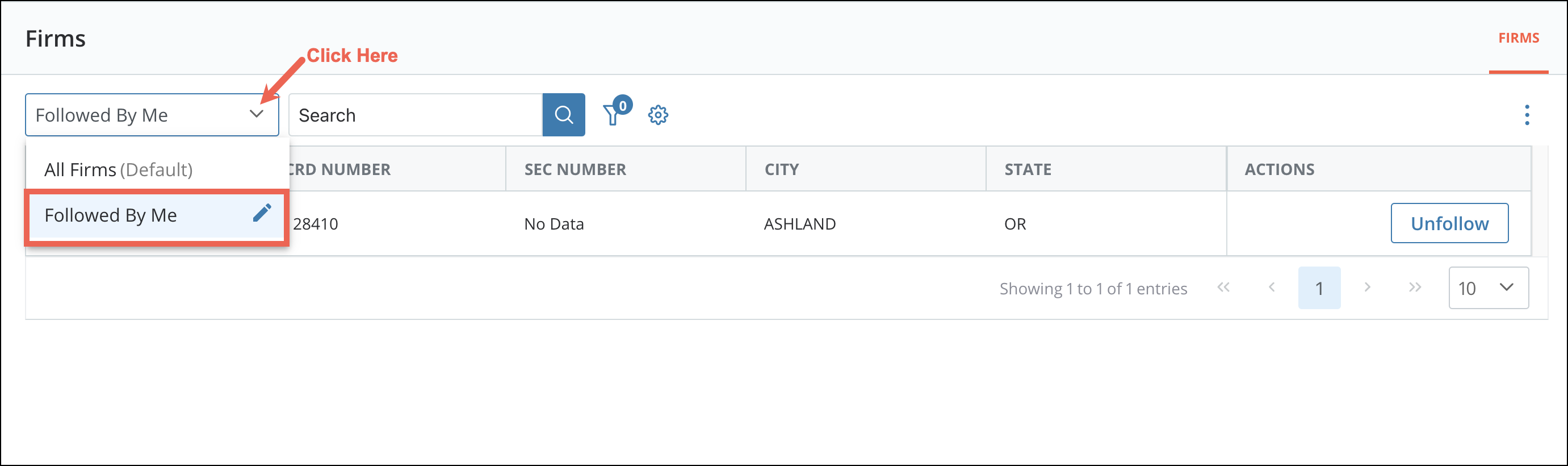This screenshot has height=466, width=1568.
Task: Select page 1 in pagination
Action: 1319,288
